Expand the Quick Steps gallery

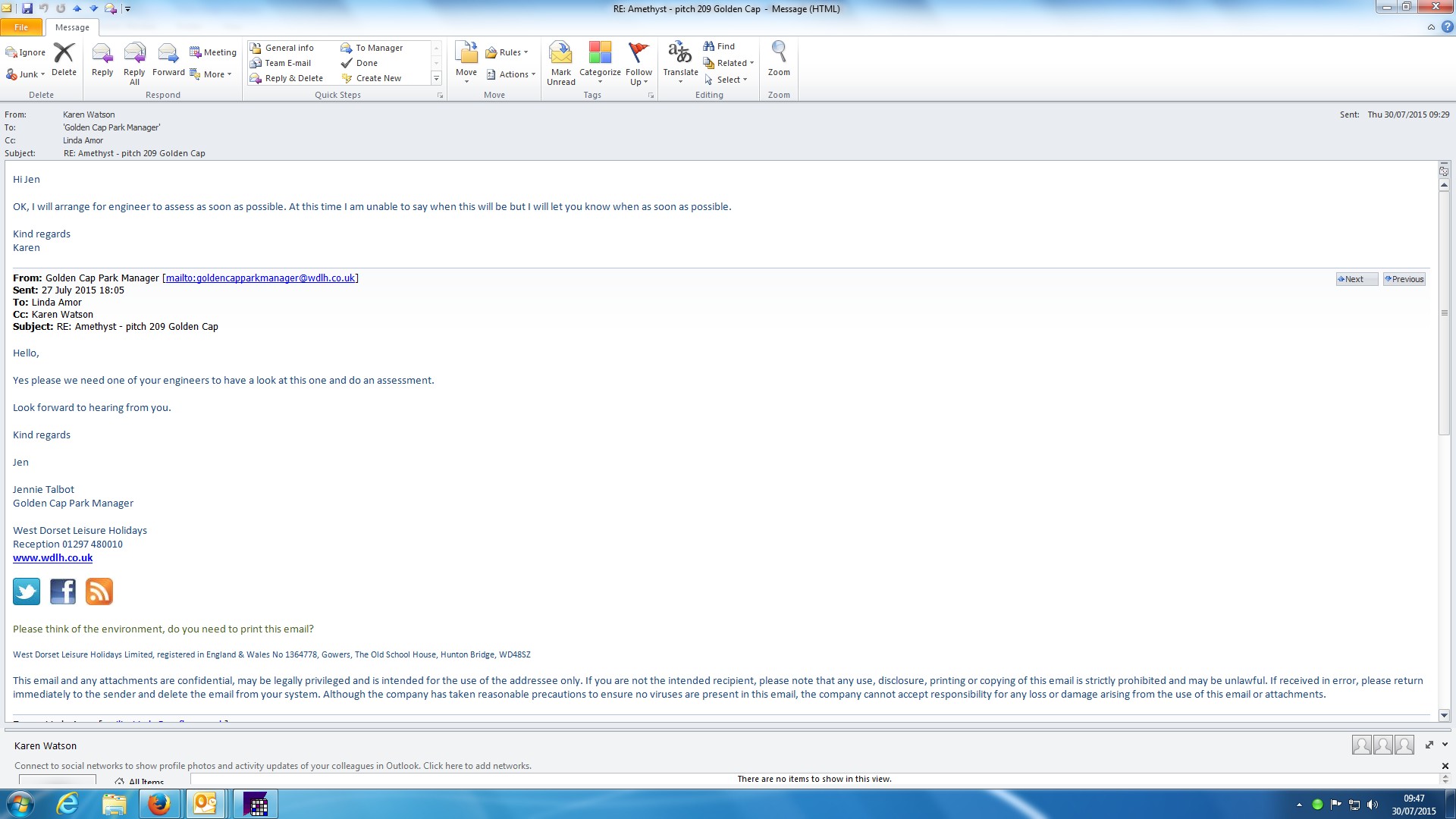pyautogui.click(x=436, y=78)
